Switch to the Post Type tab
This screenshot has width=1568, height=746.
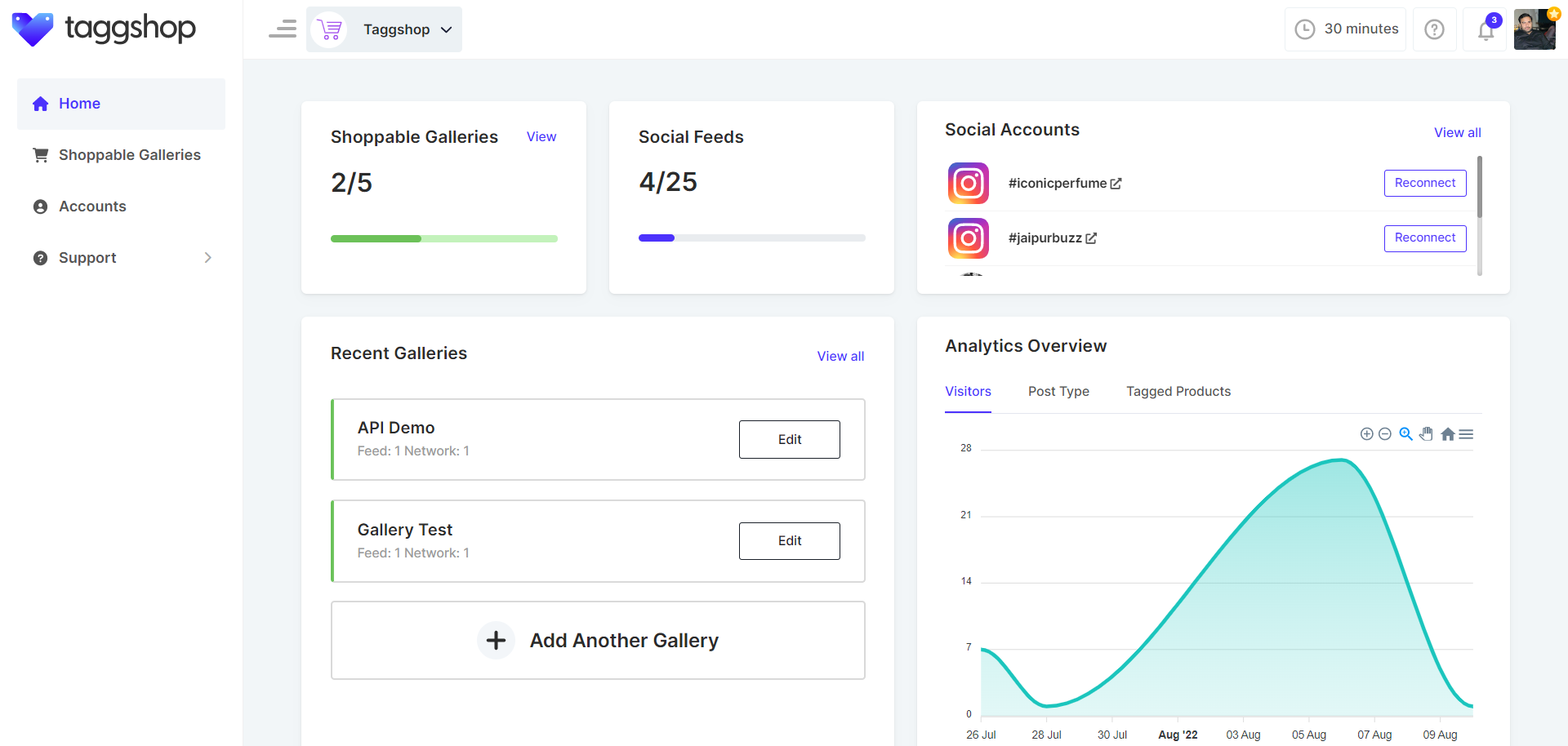point(1058,391)
